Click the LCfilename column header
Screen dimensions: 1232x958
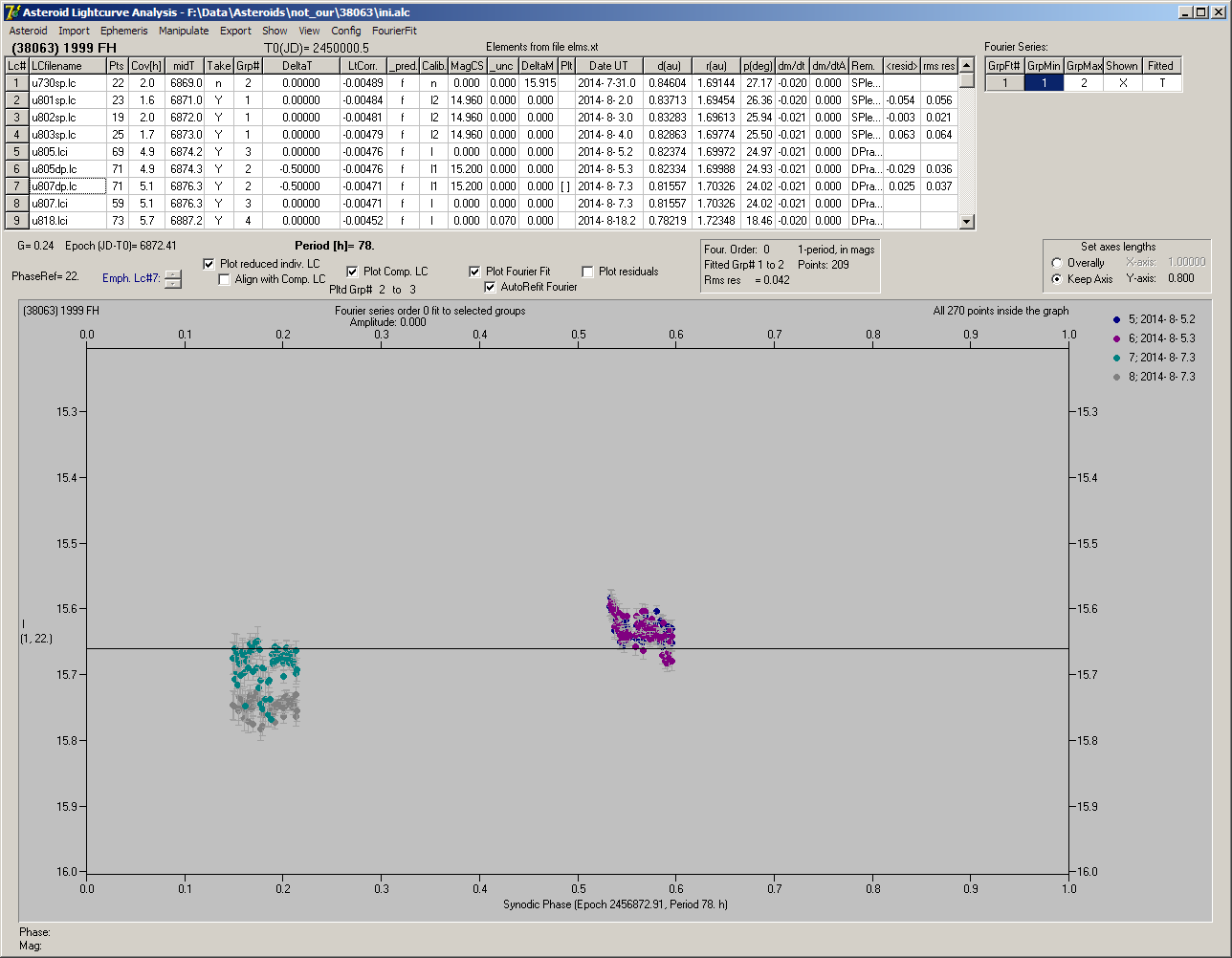click(67, 66)
